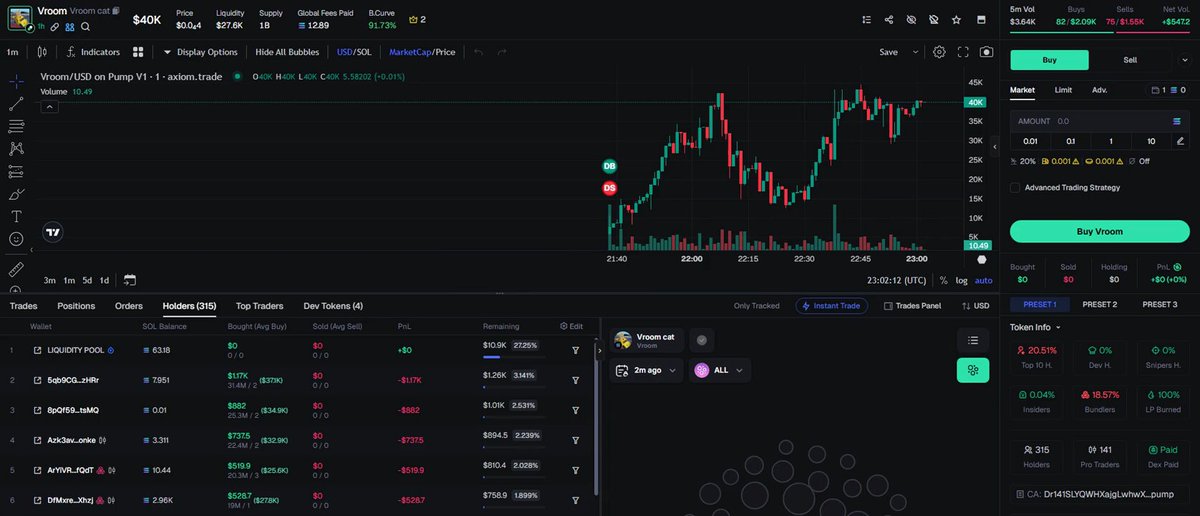The height and width of the screenshot is (516, 1200).
Task: Select the ruler measure tool
Action: [16, 269]
